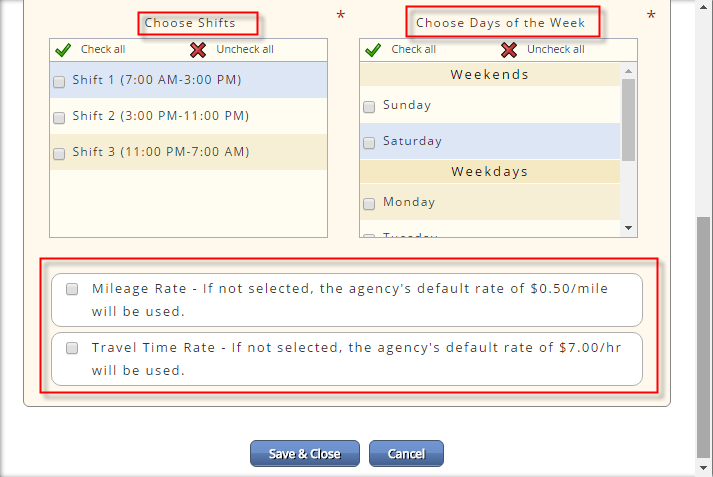Enable Shift 3 (11:00 PM-7:00 AM) checkbox
The width and height of the screenshot is (713, 477).
coord(59,153)
